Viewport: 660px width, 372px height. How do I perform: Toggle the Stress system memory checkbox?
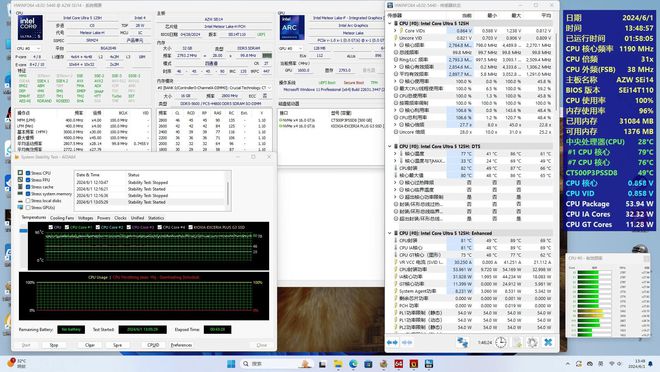coord(28,194)
